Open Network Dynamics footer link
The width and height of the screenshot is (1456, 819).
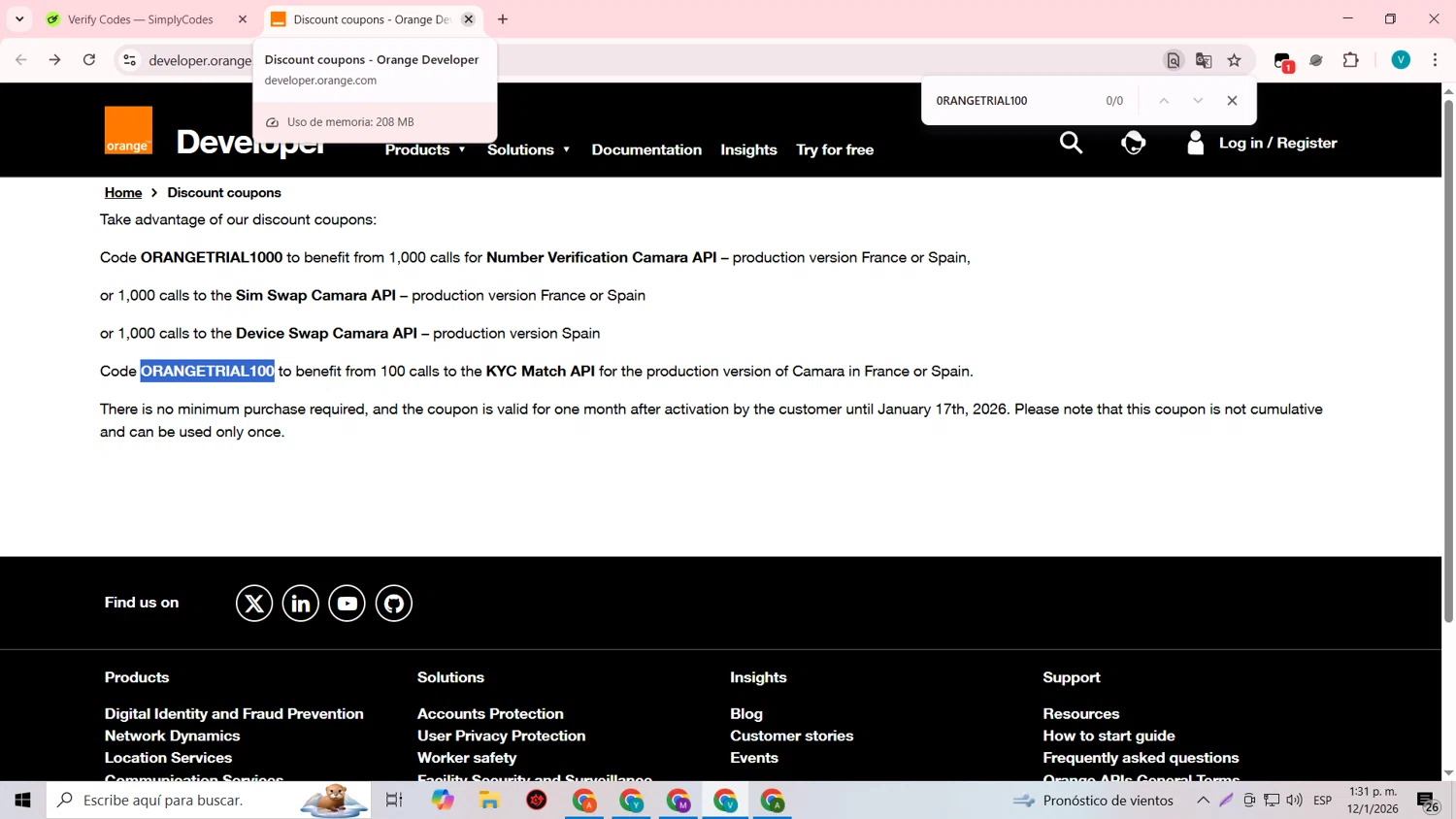[172, 736]
